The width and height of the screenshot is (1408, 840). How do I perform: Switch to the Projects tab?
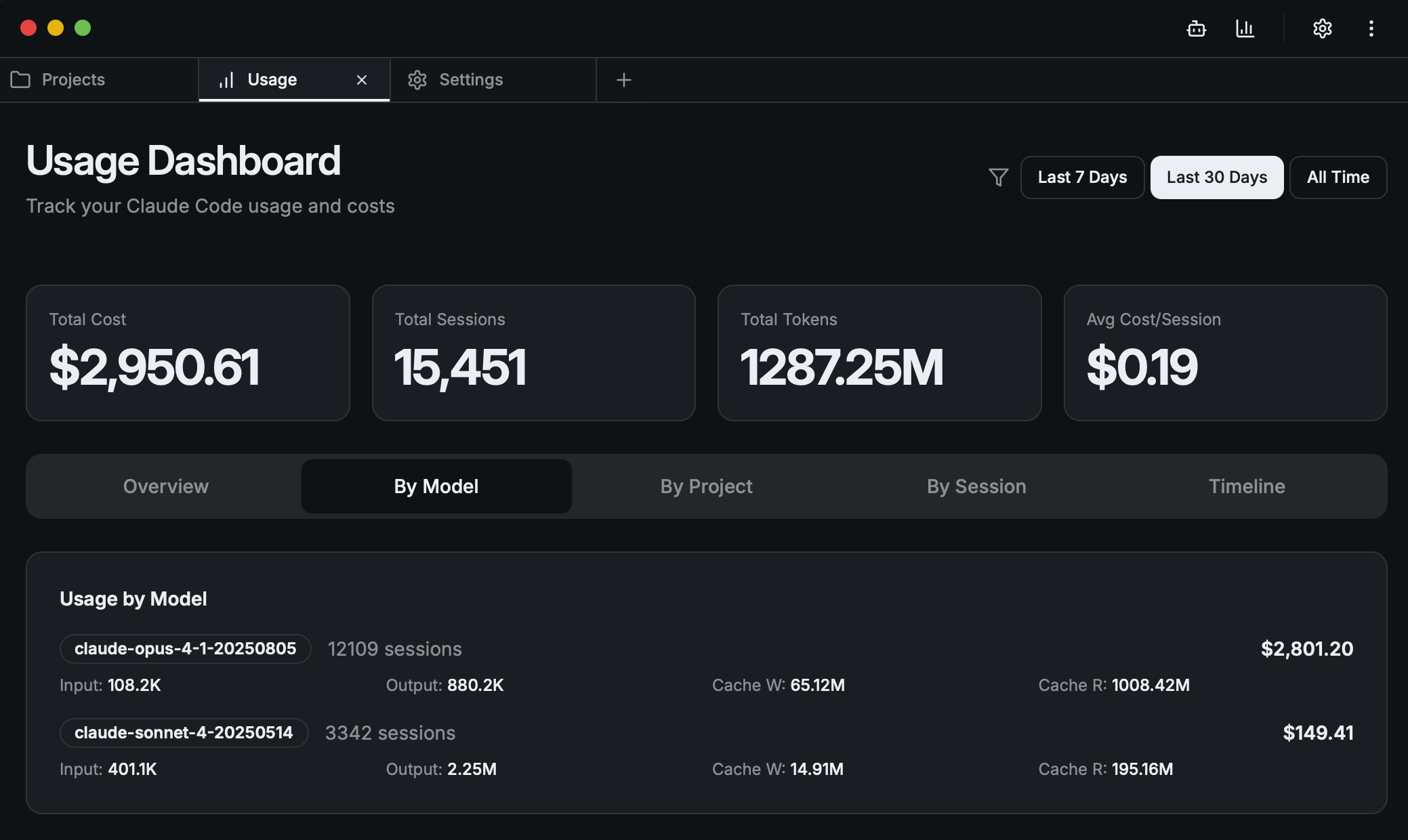(x=73, y=79)
